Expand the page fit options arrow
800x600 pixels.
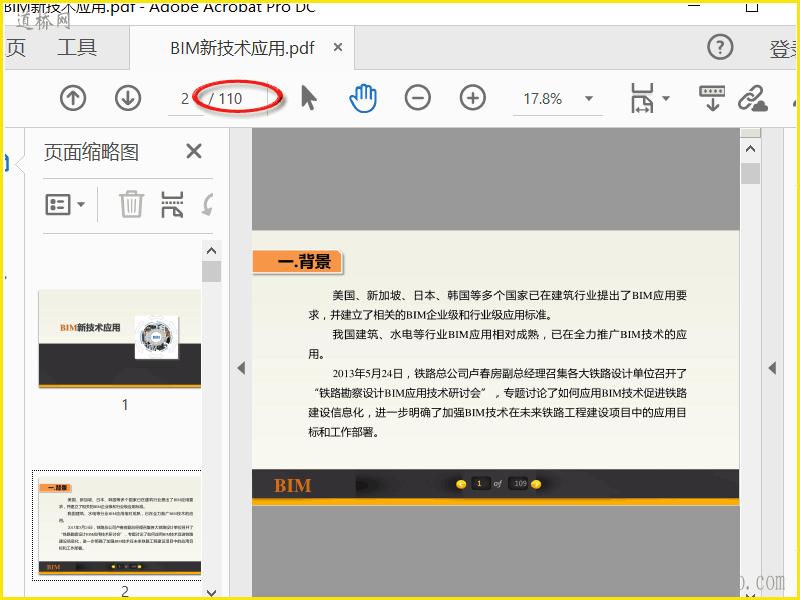click(x=666, y=98)
